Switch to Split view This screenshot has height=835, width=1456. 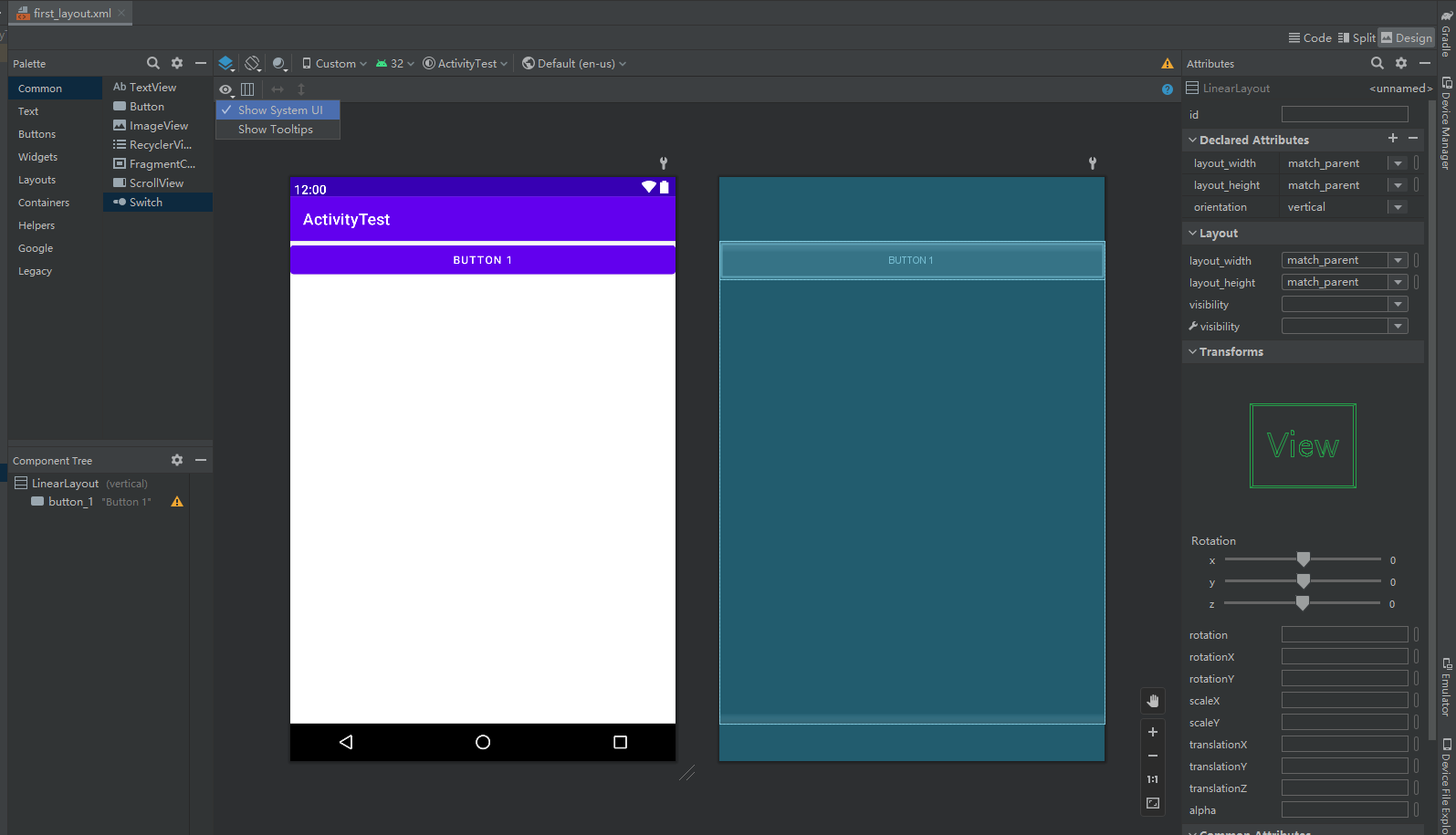1356,37
